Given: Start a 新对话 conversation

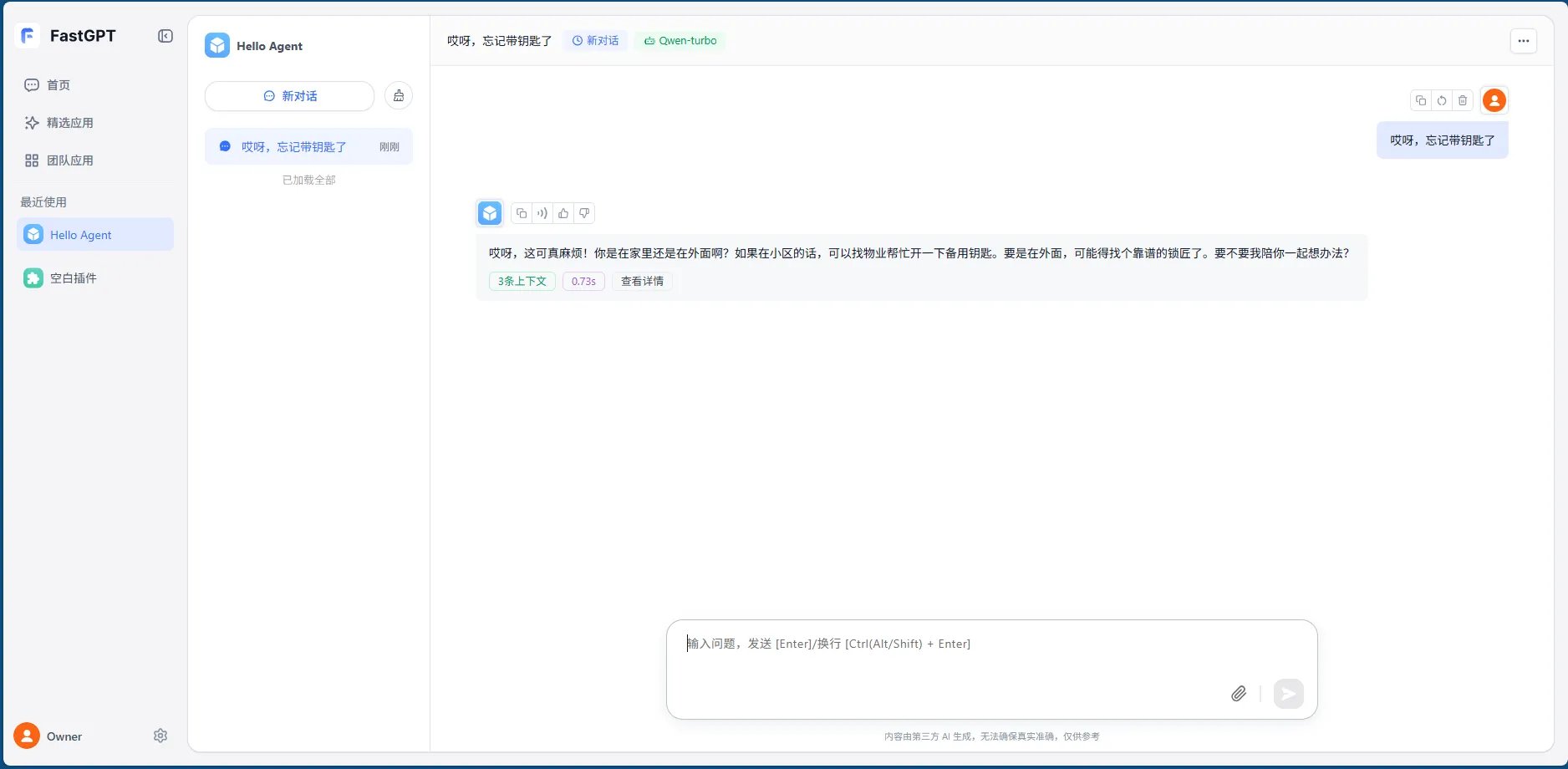Looking at the screenshot, I should [x=290, y=95].
